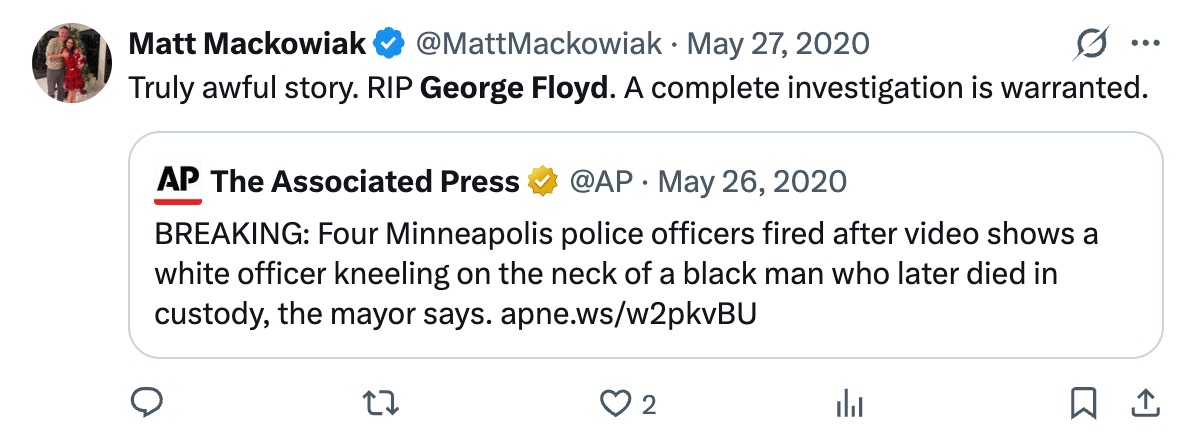The width and height of the screenshot is (1196, 436).
Task: Share the tweet via the upload arrow icon
Action: [x=1142, y=403]
